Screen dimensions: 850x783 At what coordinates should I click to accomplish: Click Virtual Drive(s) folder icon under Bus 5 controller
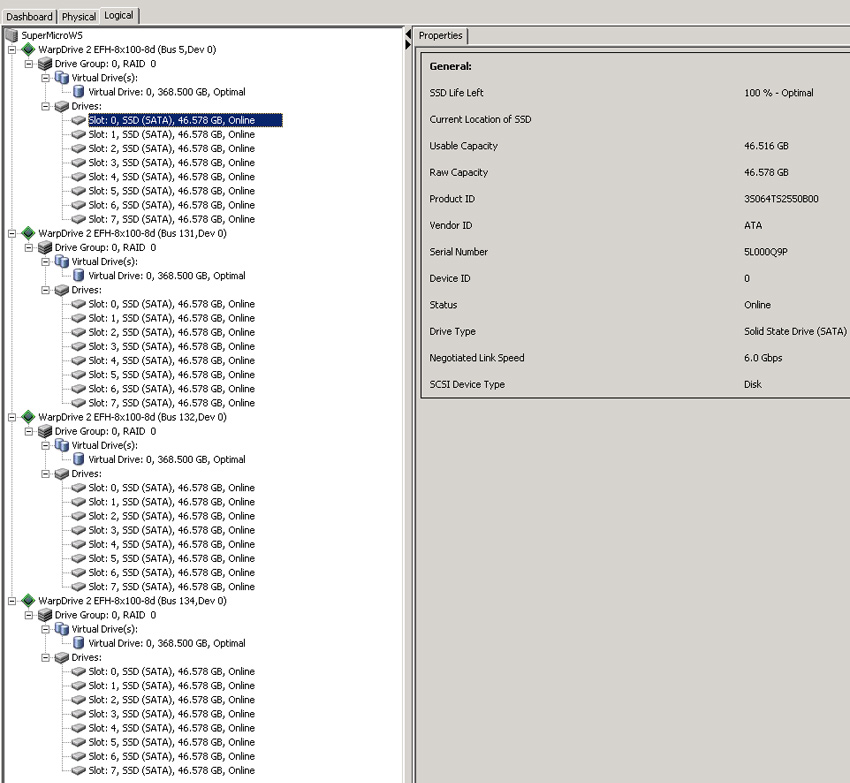pyautogui.click(x=62, y=78)
